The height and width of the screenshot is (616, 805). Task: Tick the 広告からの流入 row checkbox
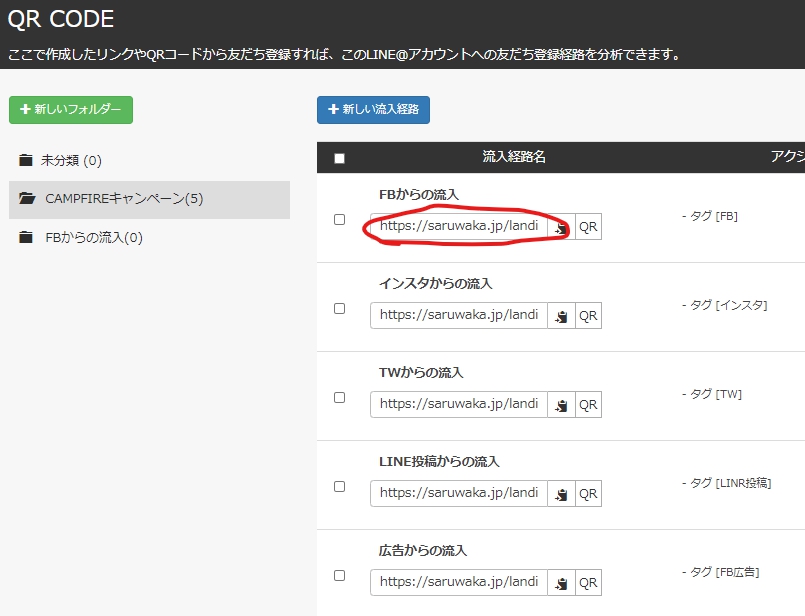point(339,575)
